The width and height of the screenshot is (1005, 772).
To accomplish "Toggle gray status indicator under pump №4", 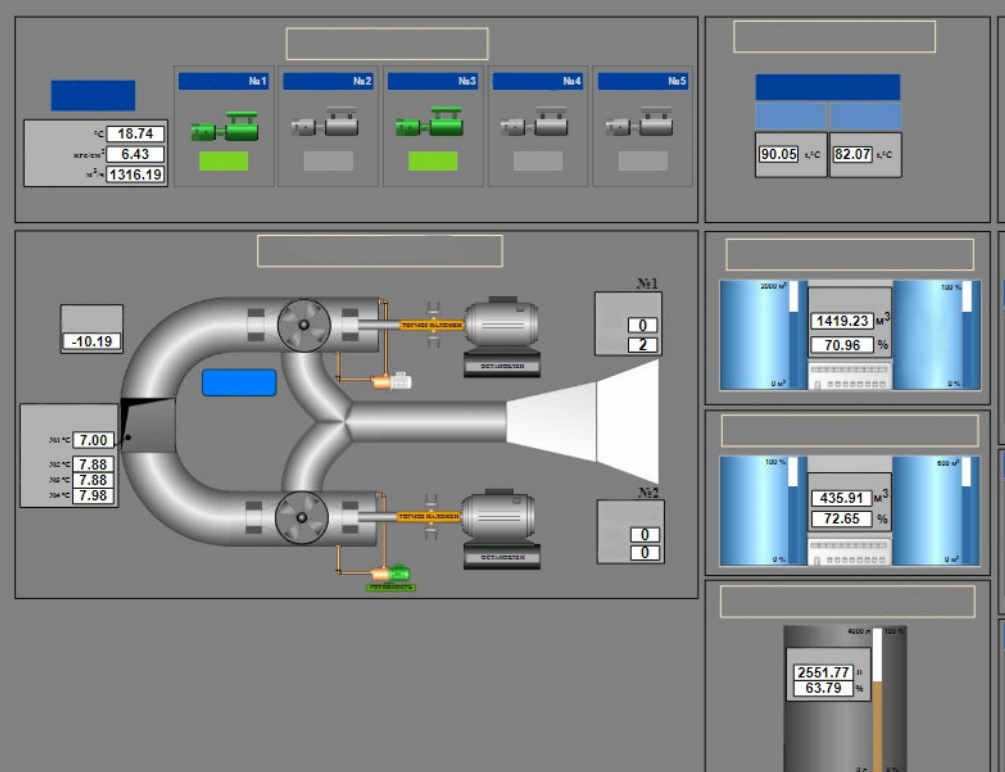I will [538, 161].
